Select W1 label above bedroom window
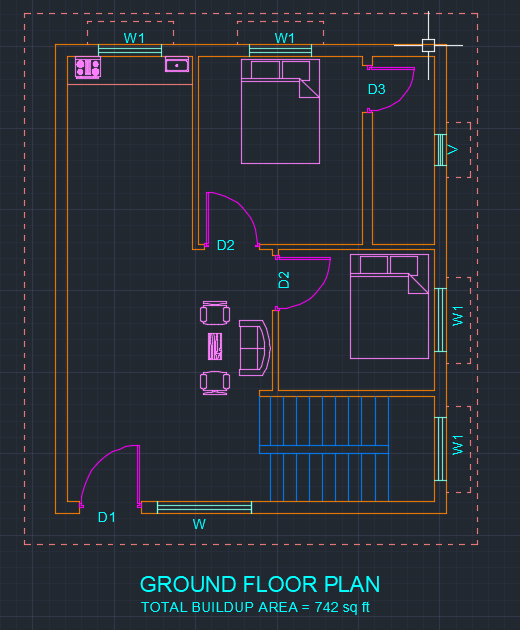This screenshot has height=630, width=520. click(x=285, y=38)
